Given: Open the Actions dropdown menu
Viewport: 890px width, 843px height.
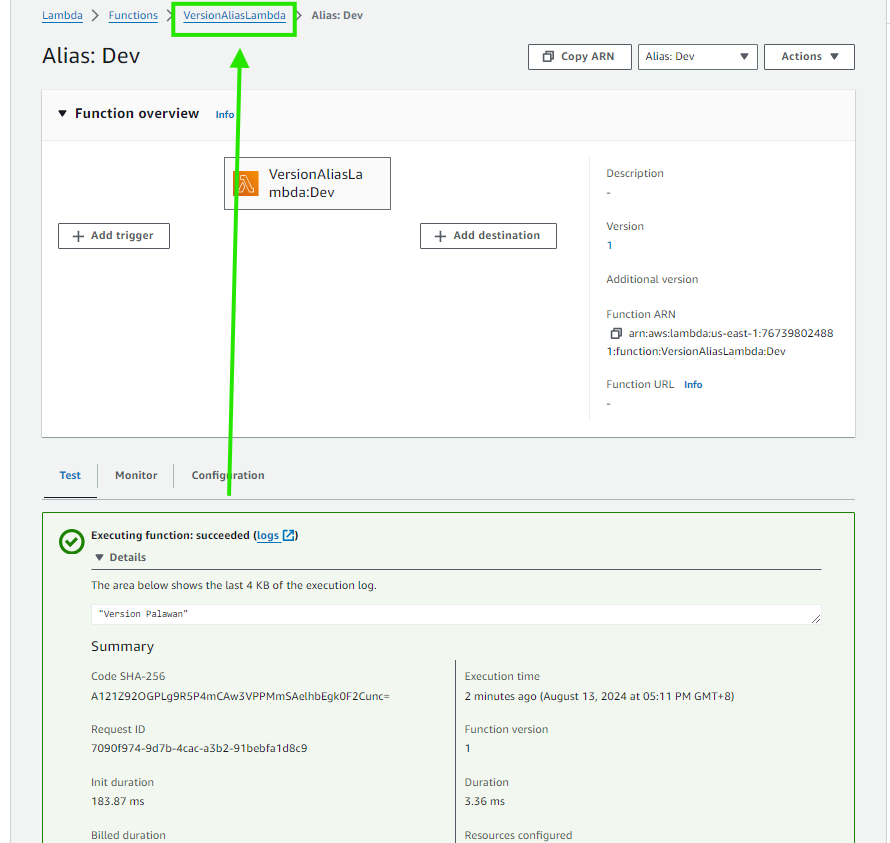Looking at the screenshot, I should click(810, 57).
